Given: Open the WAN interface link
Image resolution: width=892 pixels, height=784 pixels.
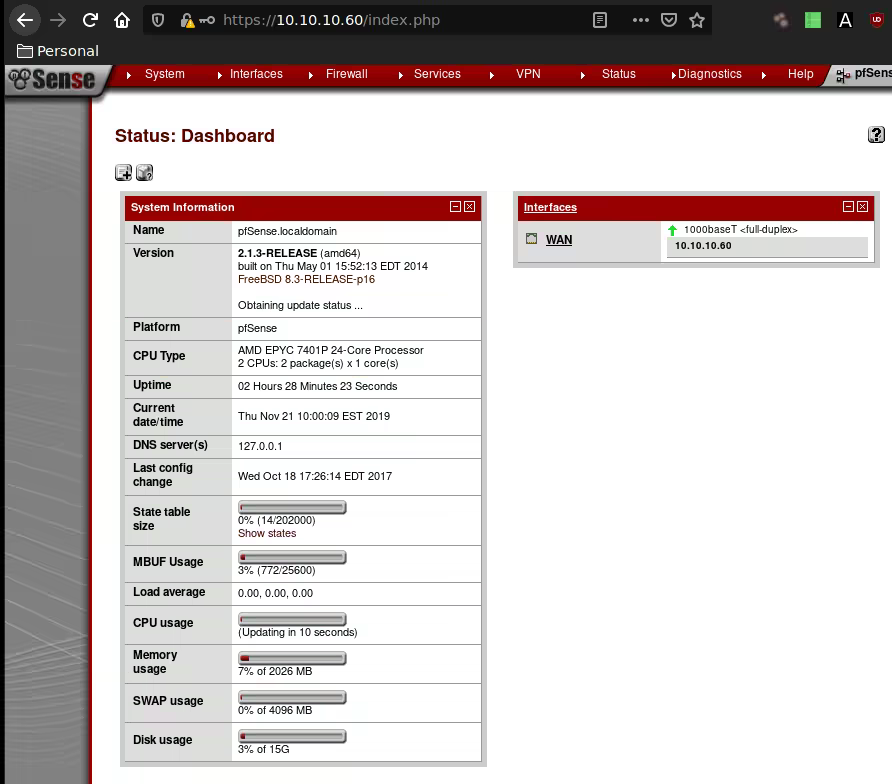Looking at the screenshot, I should coord(559,240).
